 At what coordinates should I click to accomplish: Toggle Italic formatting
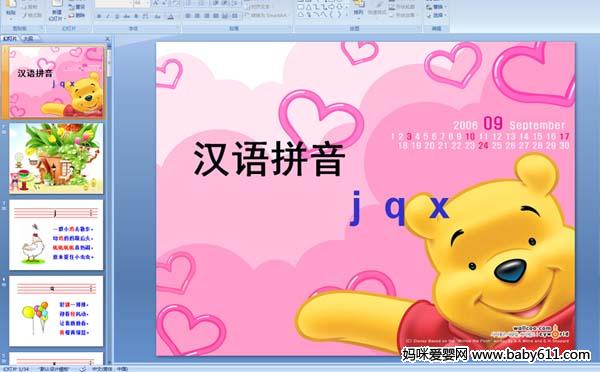(x=108, y=16)
